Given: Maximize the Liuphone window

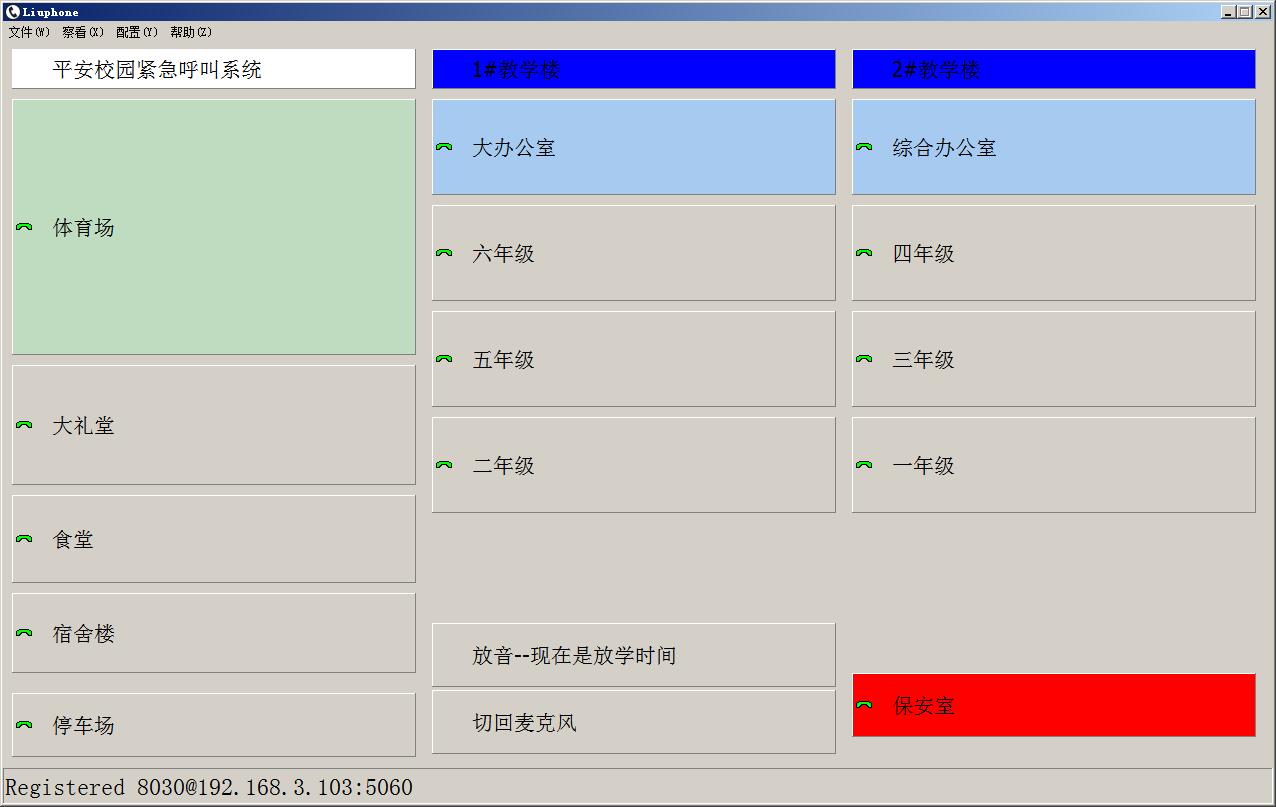Looking at the screenshot, I should [1245, 12].
